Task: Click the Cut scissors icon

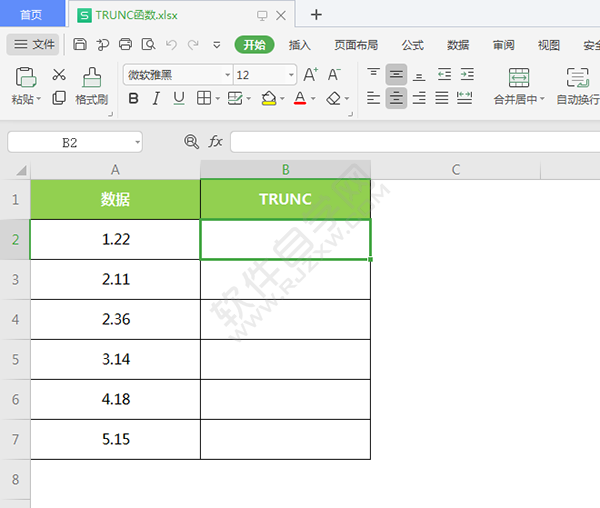Action: (x=59, y=74)
